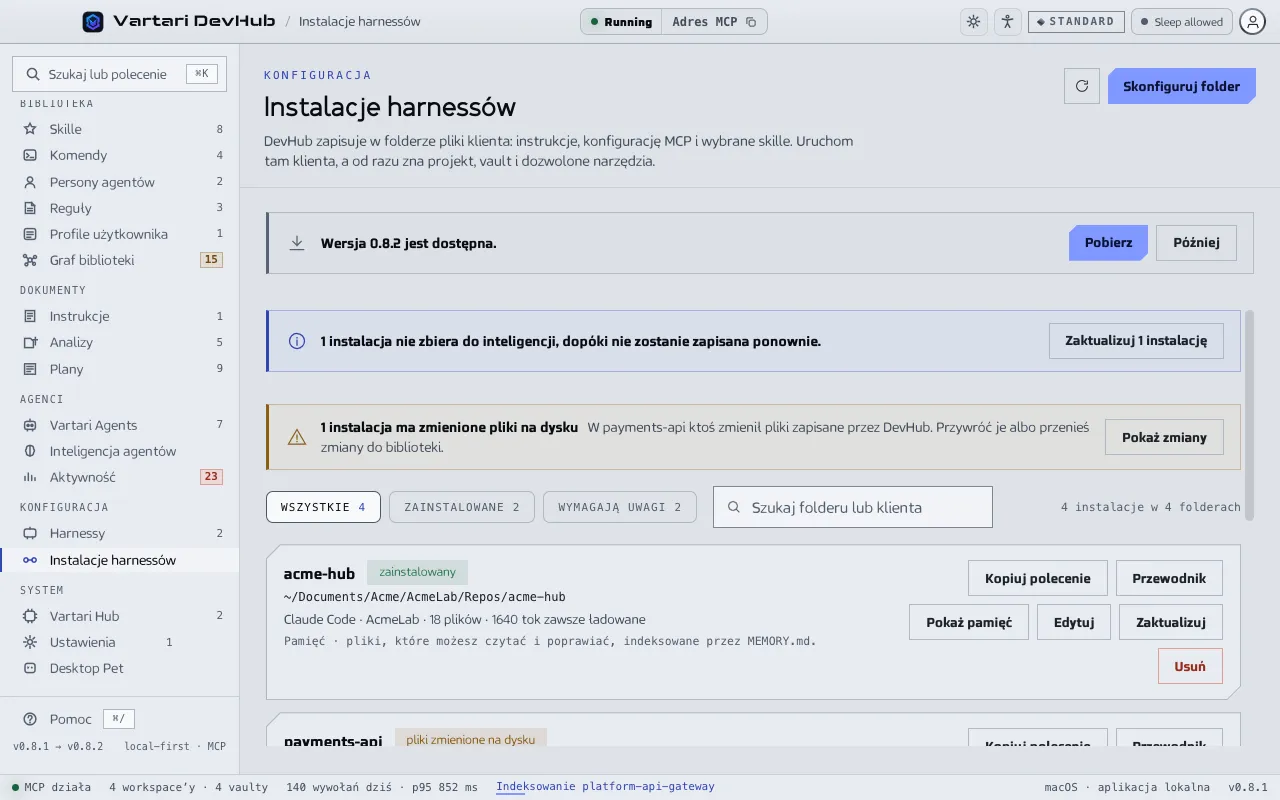Click Indeksowanie platform-api-gateway status link
Viewport: 1280px width, 800px height.
click(x=605, y=787)
